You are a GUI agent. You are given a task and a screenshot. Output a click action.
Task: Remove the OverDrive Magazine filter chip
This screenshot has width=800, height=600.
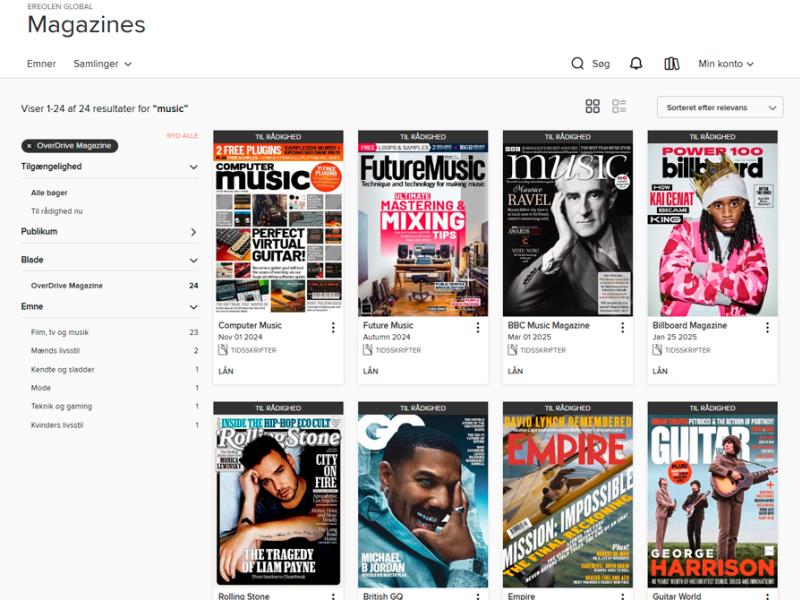(x=29, y=146)
